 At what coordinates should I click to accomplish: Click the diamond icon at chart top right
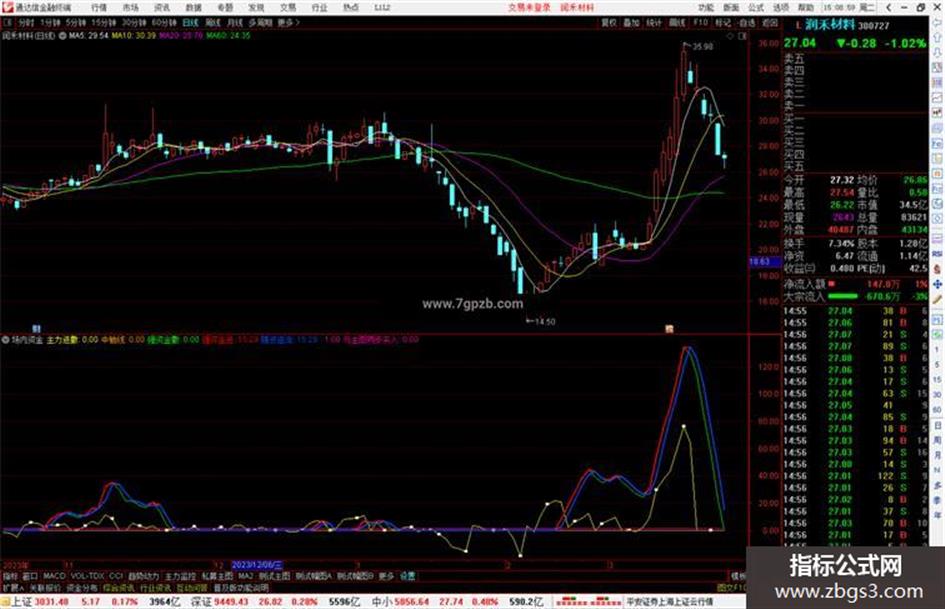click(730, 36)
